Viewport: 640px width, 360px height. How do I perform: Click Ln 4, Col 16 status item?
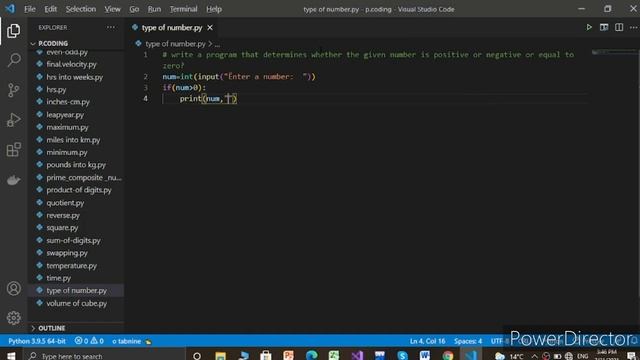(427, 341)
